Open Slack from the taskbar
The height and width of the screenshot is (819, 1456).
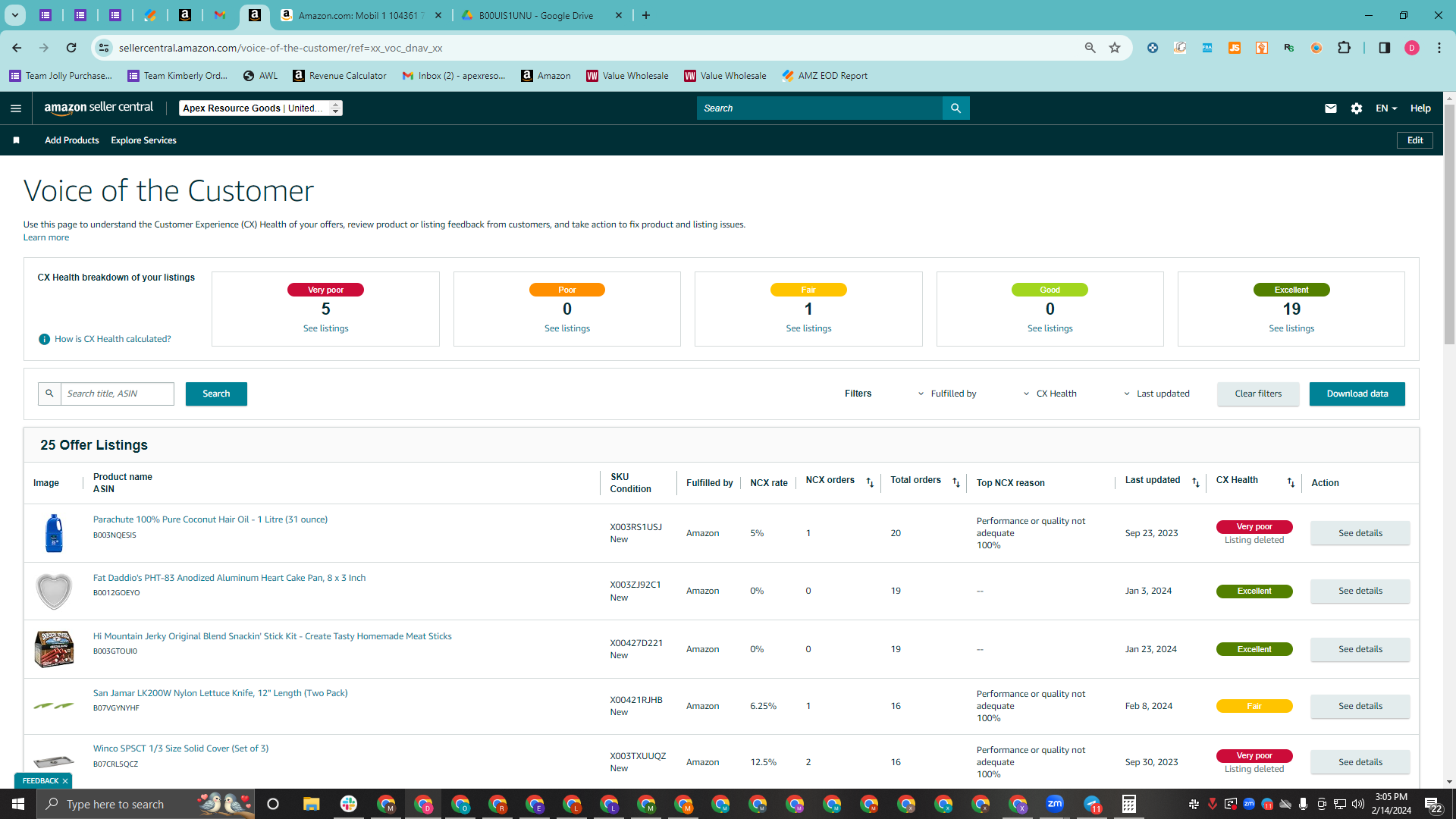349,804
